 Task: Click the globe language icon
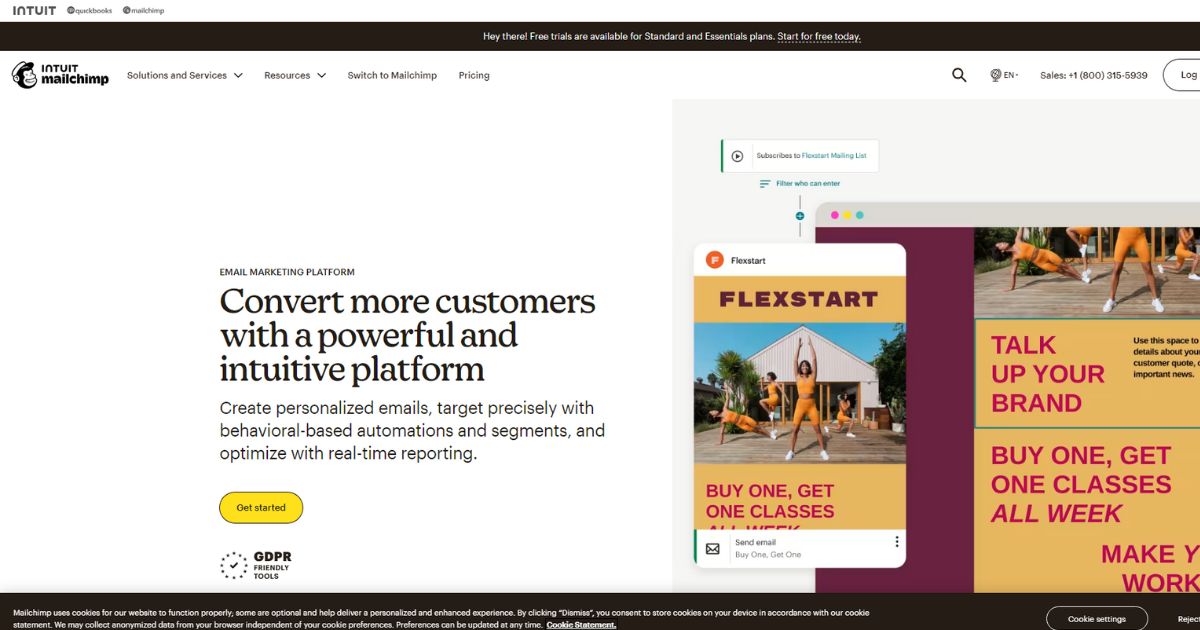click(996, 75)
